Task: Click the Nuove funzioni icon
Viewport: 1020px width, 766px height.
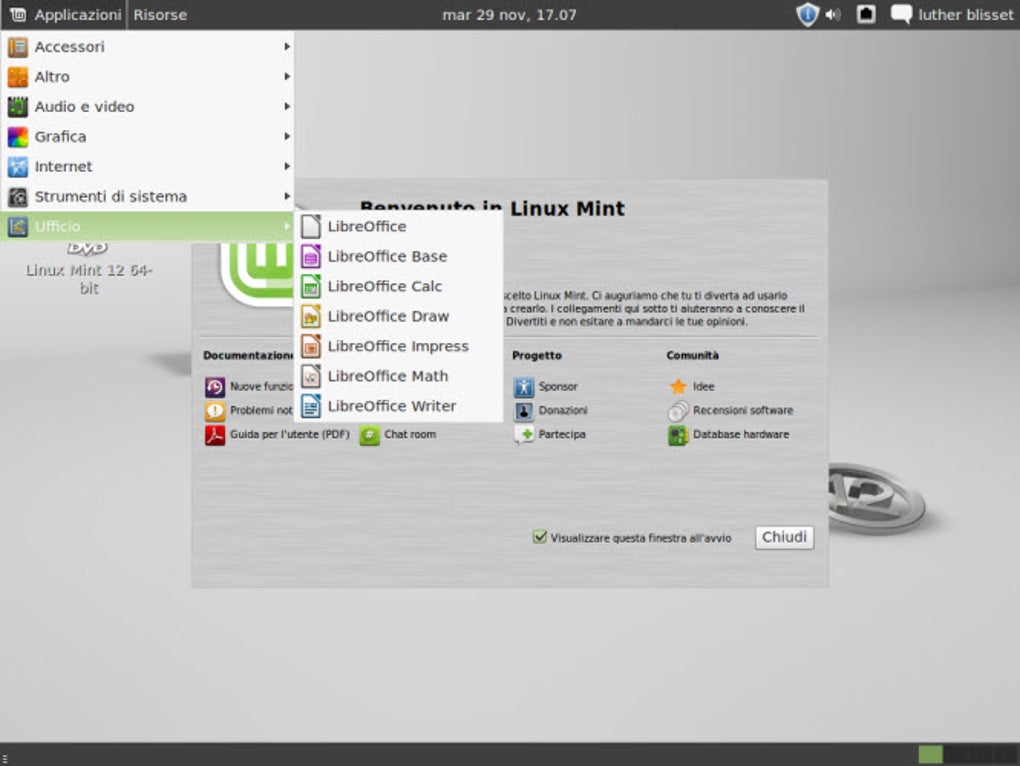Action: 215,387
